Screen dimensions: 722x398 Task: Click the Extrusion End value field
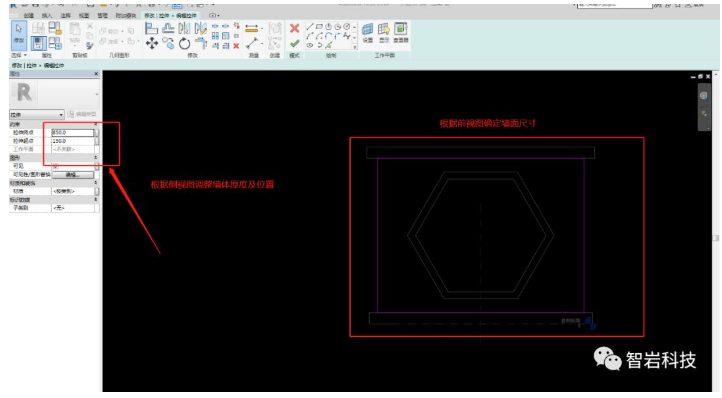click(73, 133)
